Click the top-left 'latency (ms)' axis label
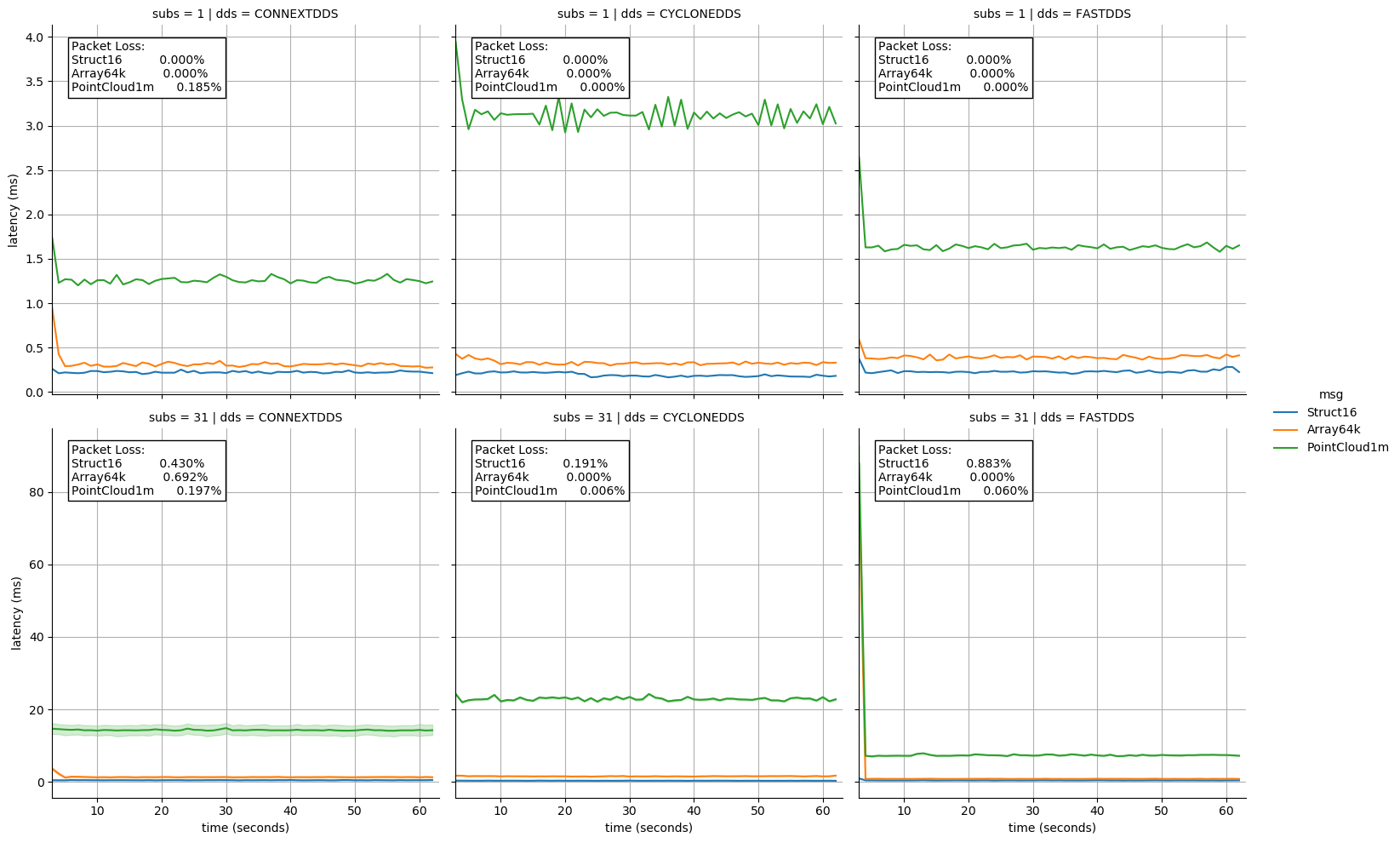The width and height of the screenshot is (1400, 843). 14,210
